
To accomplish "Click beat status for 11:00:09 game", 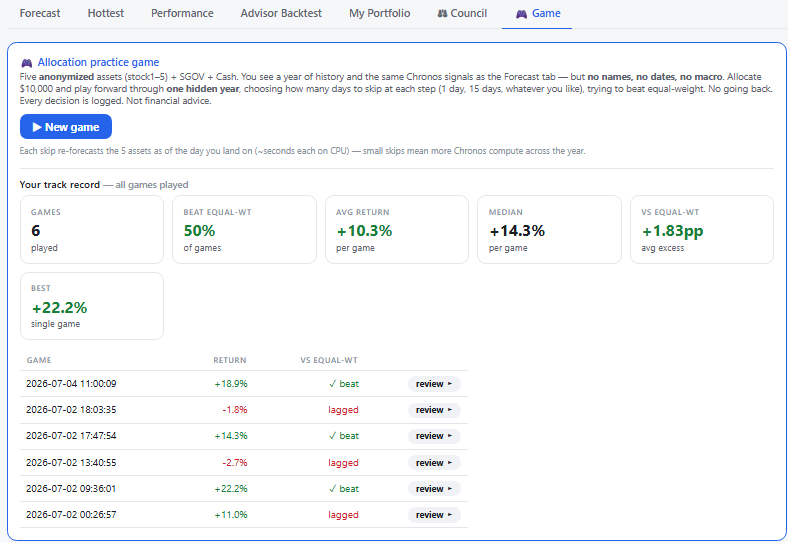I will click(344, 384).
